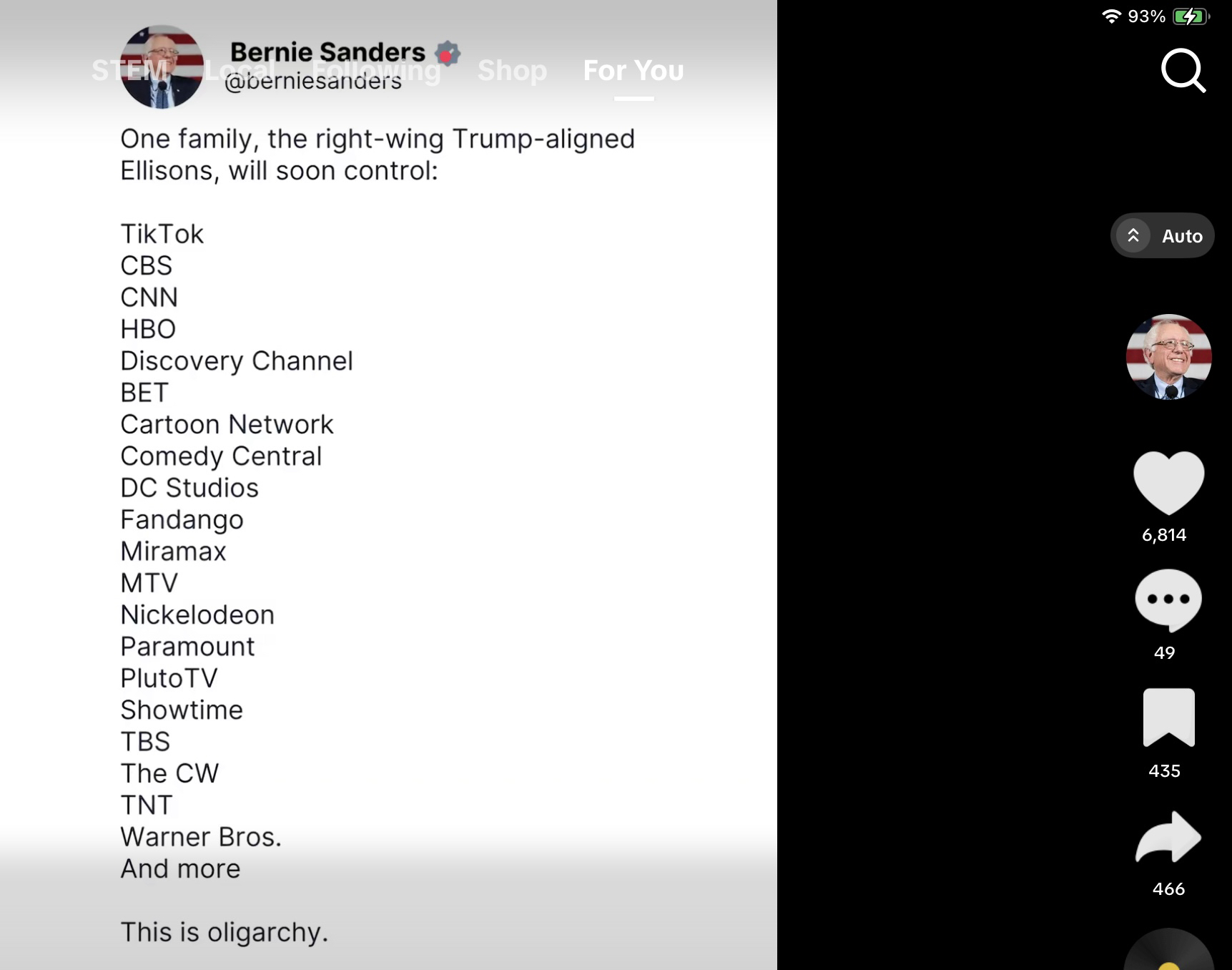Open the comments speech bubble
This screenshot has height=970, width=1232.
pos(1168,599)
